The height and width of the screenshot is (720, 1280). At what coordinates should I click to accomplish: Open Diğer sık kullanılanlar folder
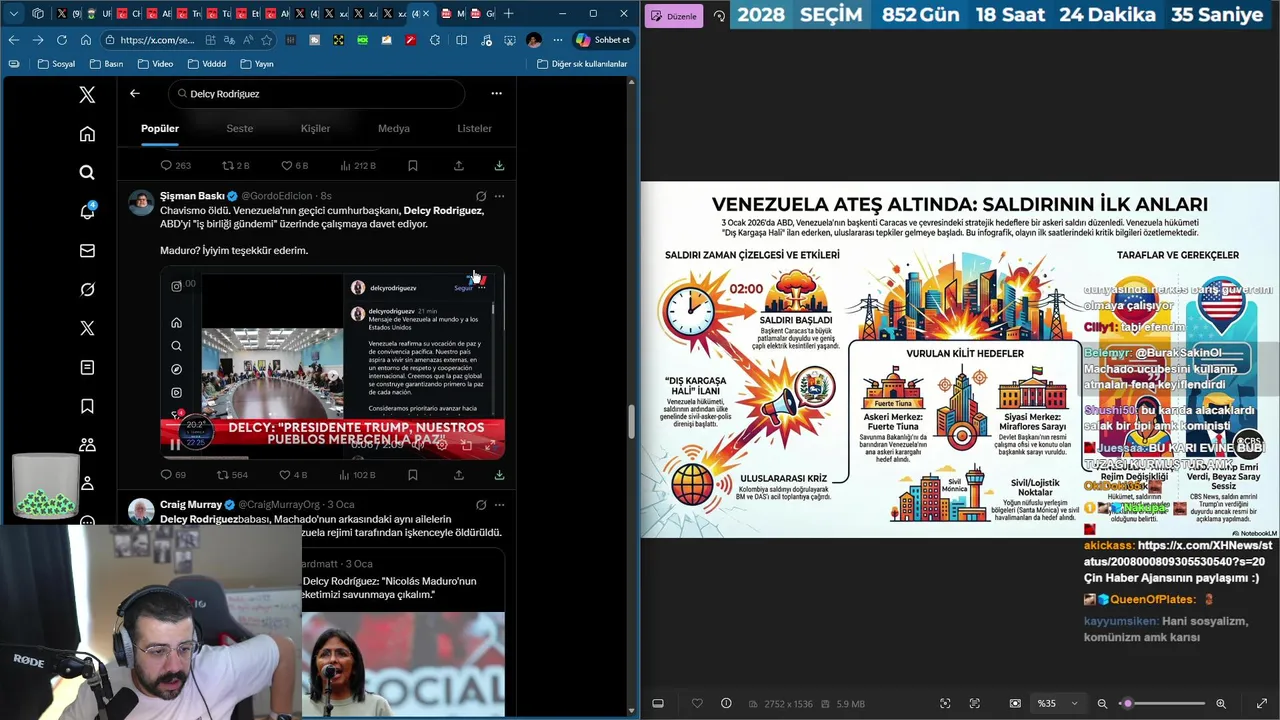point(582,64)
